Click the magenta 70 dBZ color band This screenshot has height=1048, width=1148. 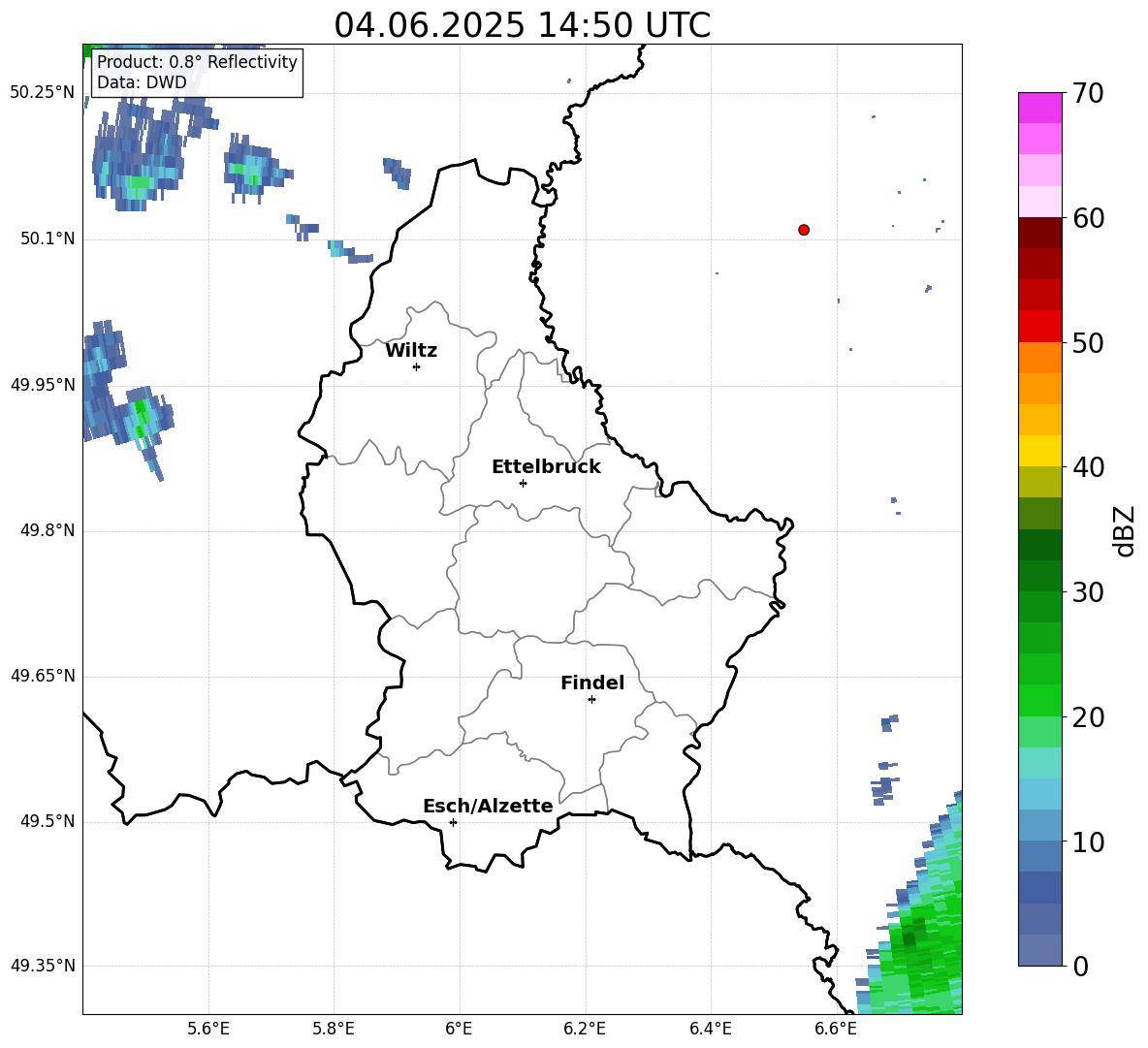click(x=1039, y=108)
